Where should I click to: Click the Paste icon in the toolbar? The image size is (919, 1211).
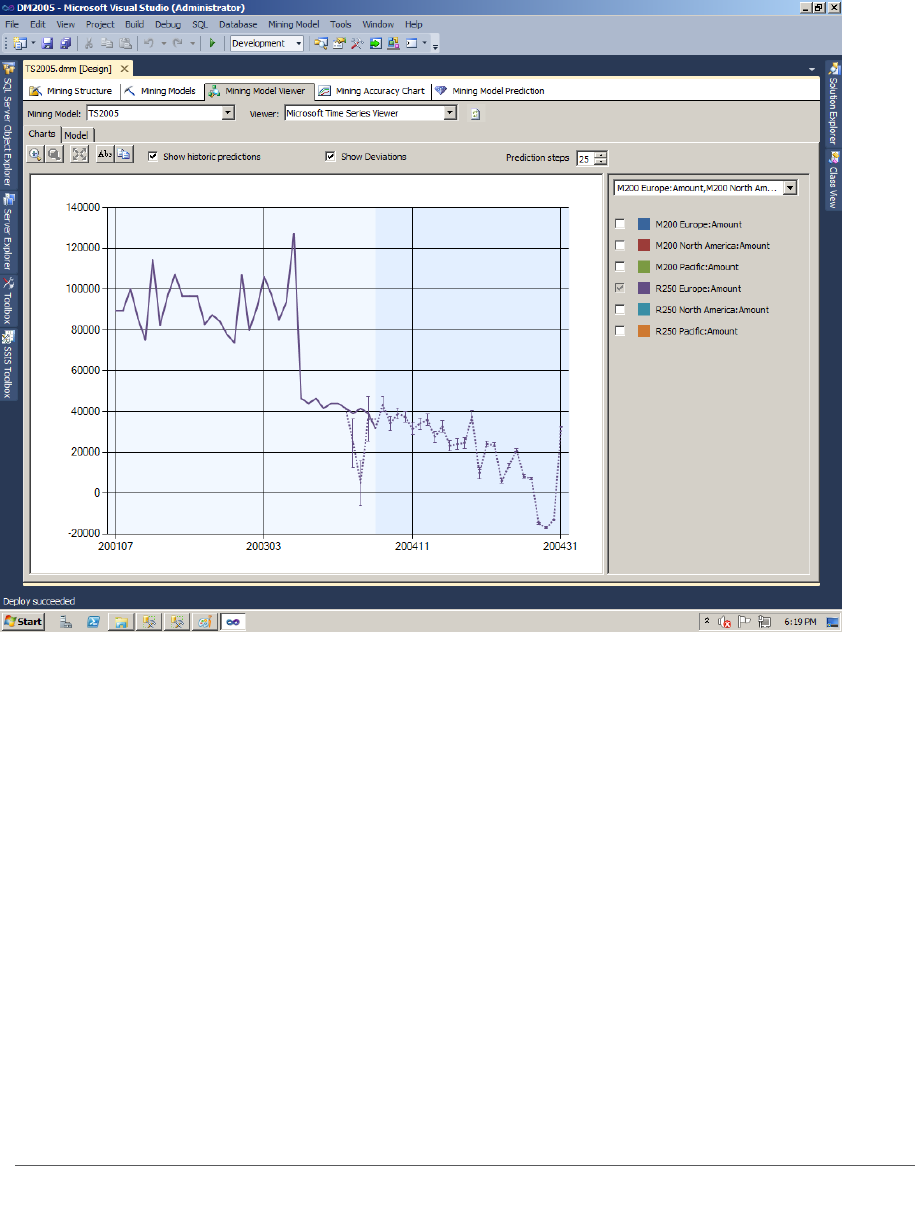(x=125, y=43)
